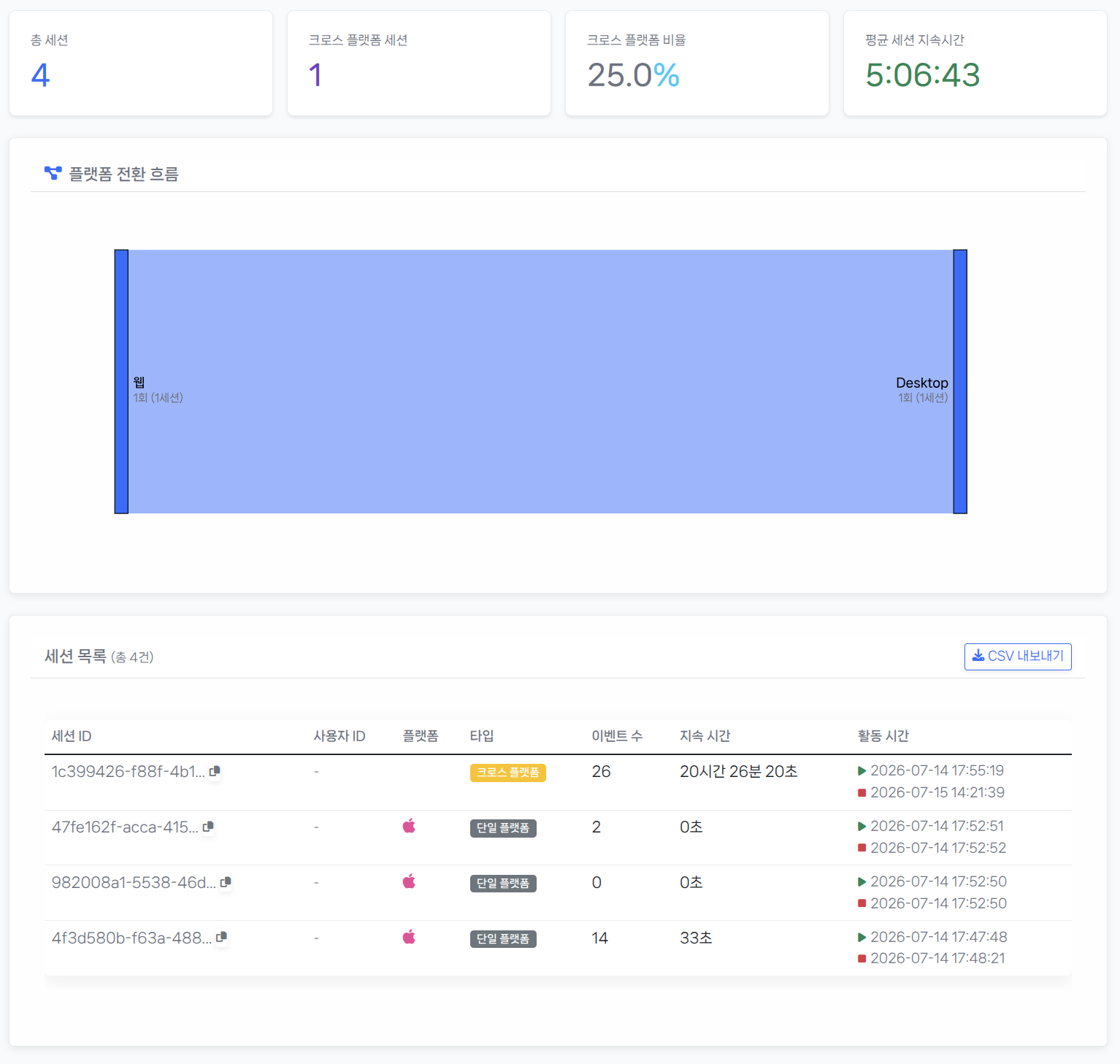The image size is (1120, 1064).
Task: Click end time 2026-07-14 17:52:52
Action: [x=938, y=848]
